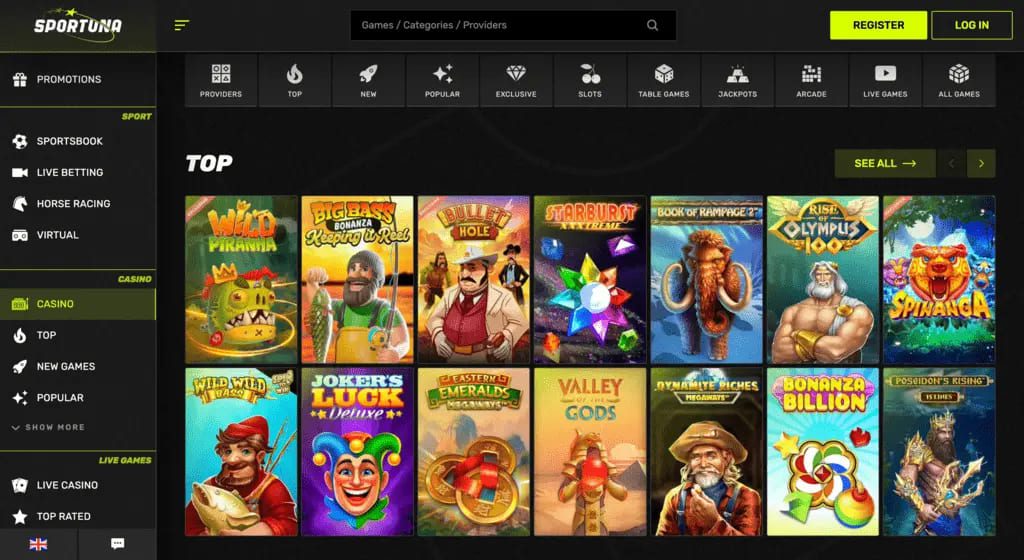Viewport: 1024px width, 560px height.
Task: Open the All Games category
Action: [959, 80]
